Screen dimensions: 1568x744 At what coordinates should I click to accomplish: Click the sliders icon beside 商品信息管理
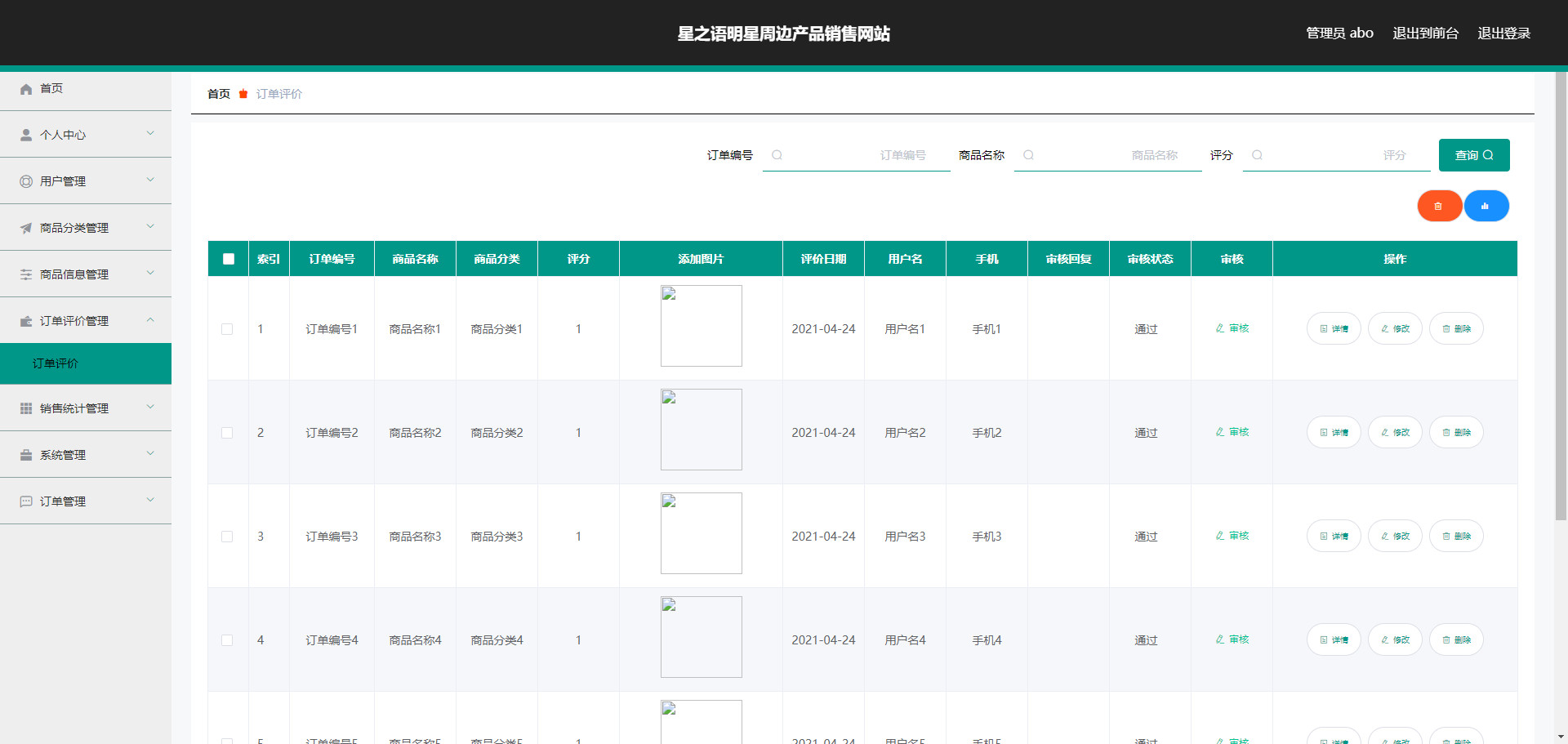[x=26, y=274]
